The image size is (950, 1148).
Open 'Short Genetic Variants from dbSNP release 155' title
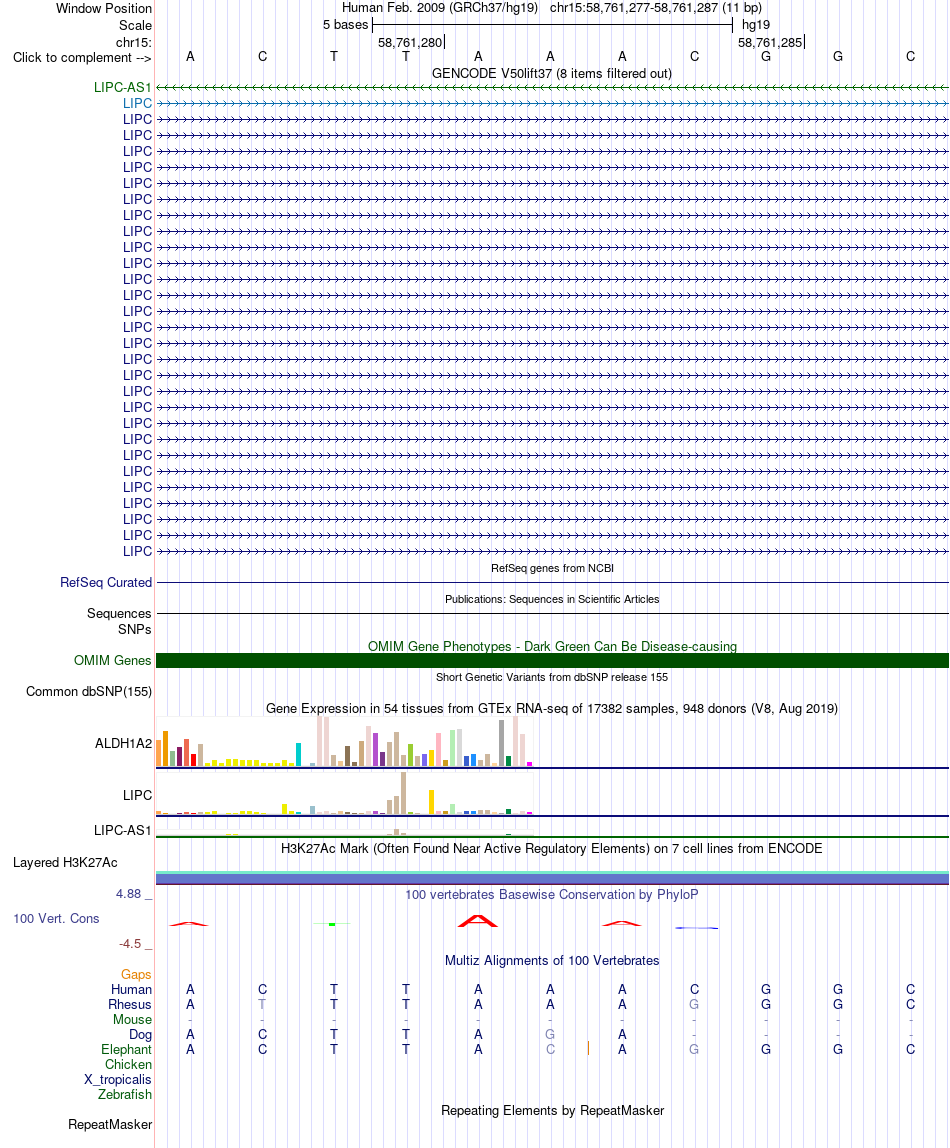pyautogui.click(x=552, y=677)
